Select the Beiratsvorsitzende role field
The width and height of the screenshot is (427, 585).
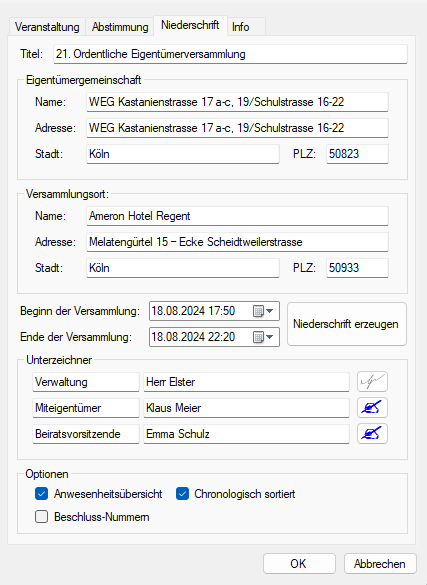pos(86,434)
